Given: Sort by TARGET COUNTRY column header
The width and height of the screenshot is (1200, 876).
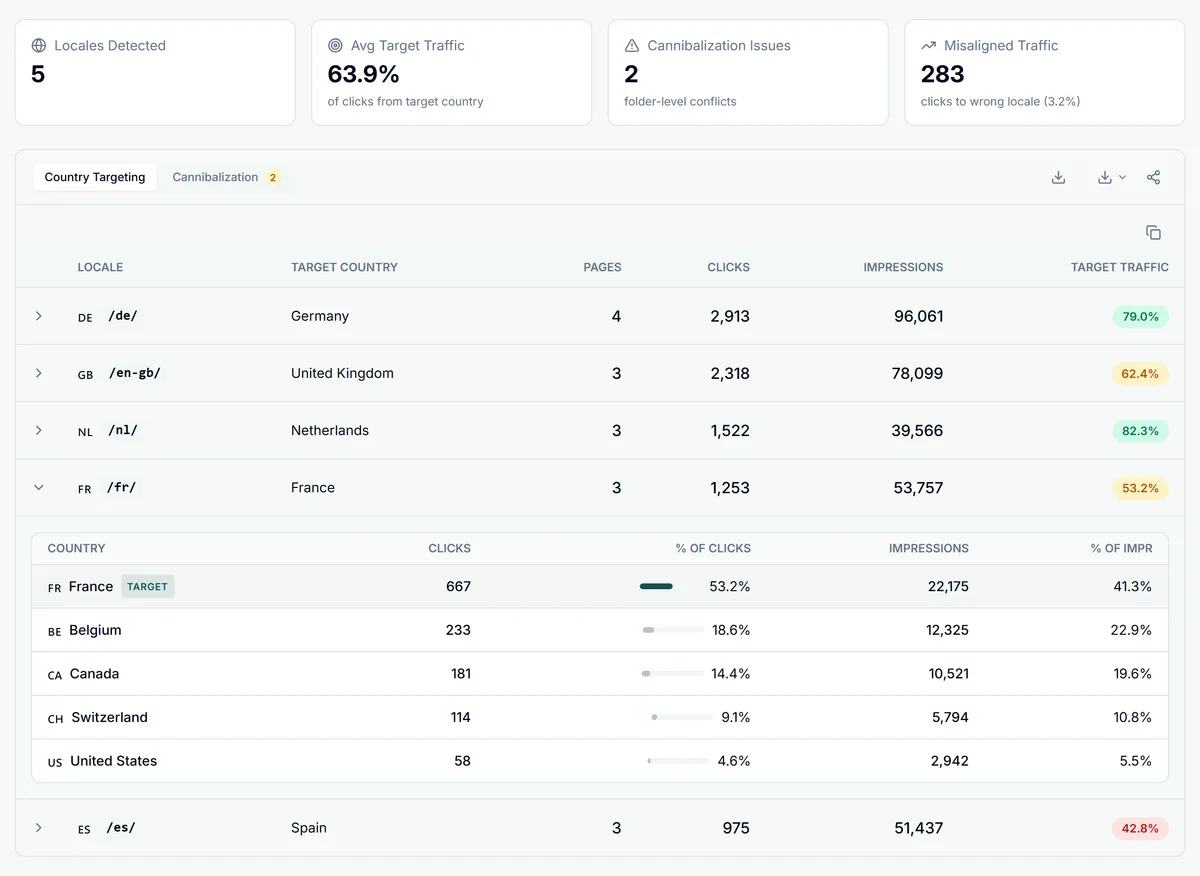Looking at the screenshot, I should (344, 267).
